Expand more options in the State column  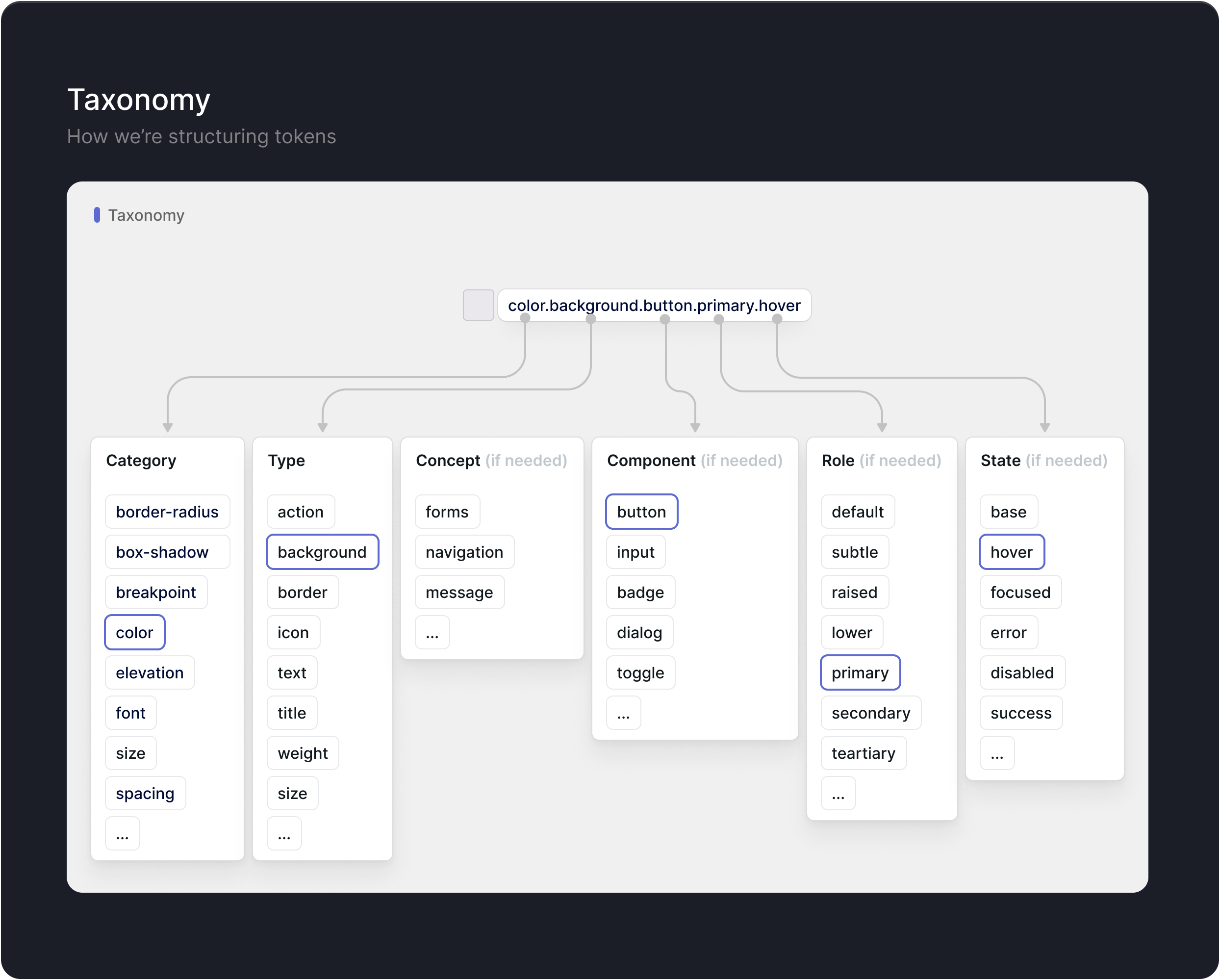pos(996,753)
